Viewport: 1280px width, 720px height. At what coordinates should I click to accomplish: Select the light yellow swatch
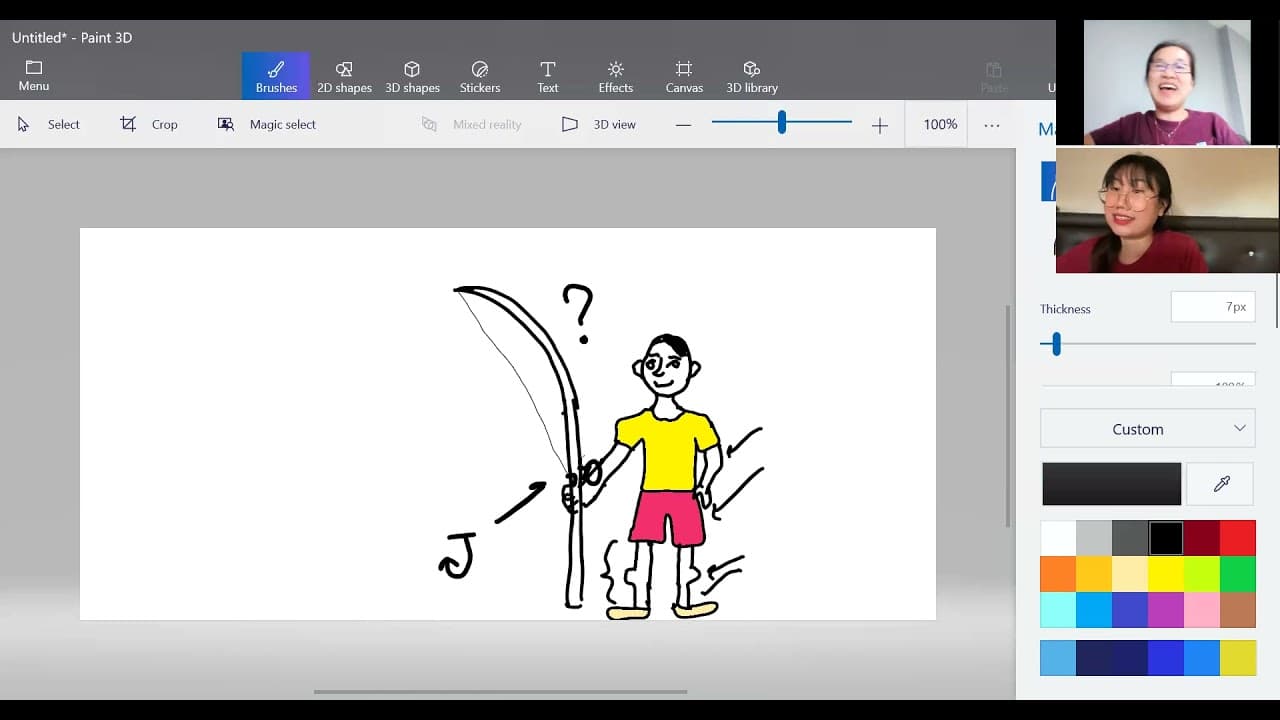click(1130, 574)
